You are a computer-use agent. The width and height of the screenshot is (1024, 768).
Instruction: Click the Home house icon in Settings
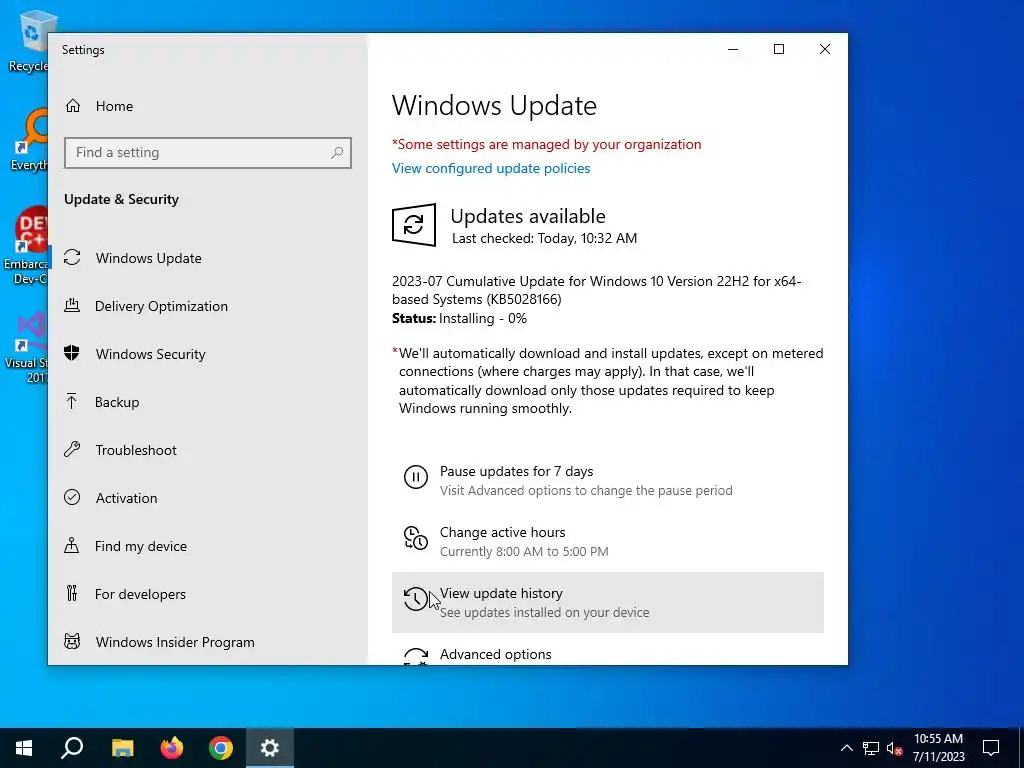click(72, 106)
